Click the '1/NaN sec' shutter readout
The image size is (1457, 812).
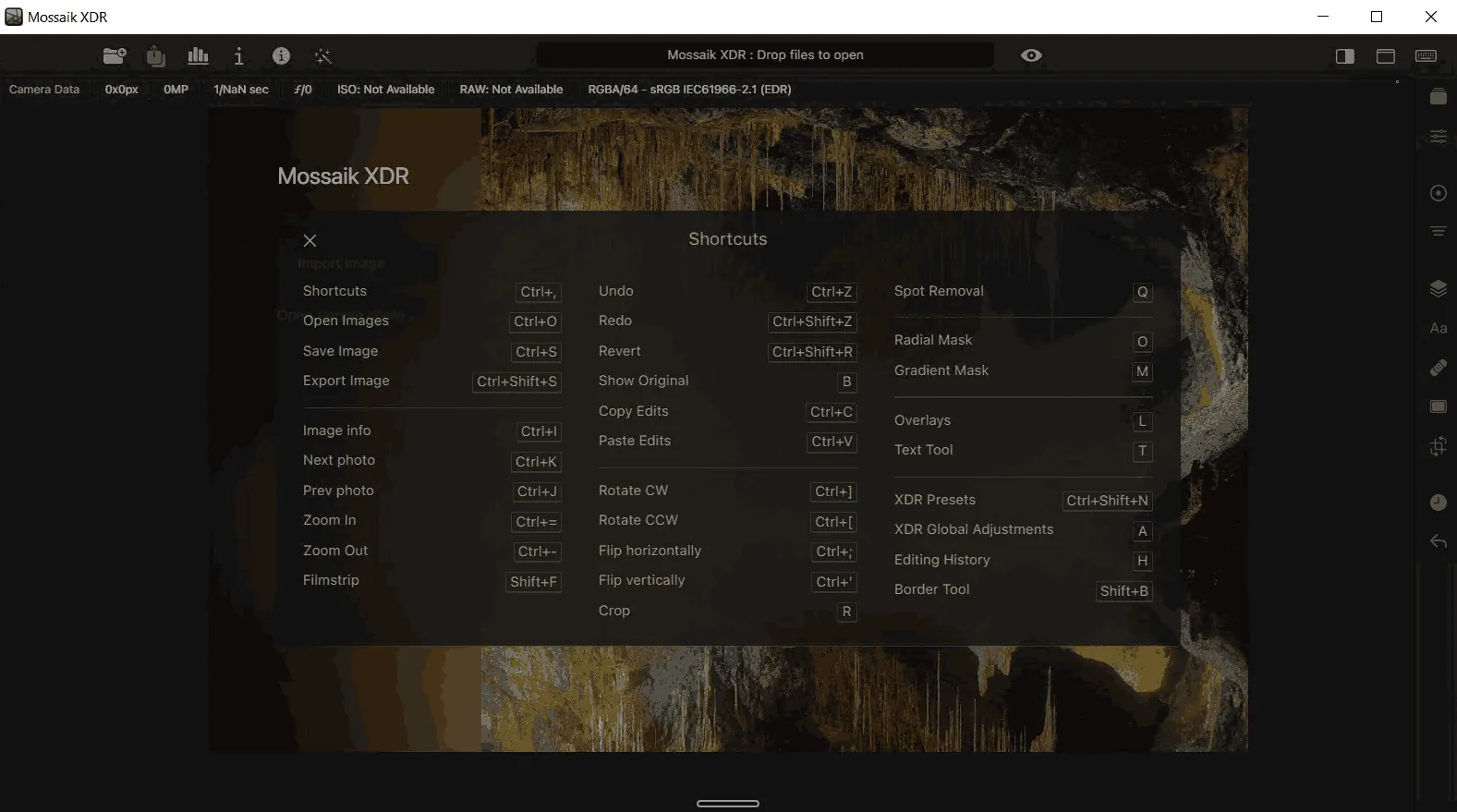(241, 90)
